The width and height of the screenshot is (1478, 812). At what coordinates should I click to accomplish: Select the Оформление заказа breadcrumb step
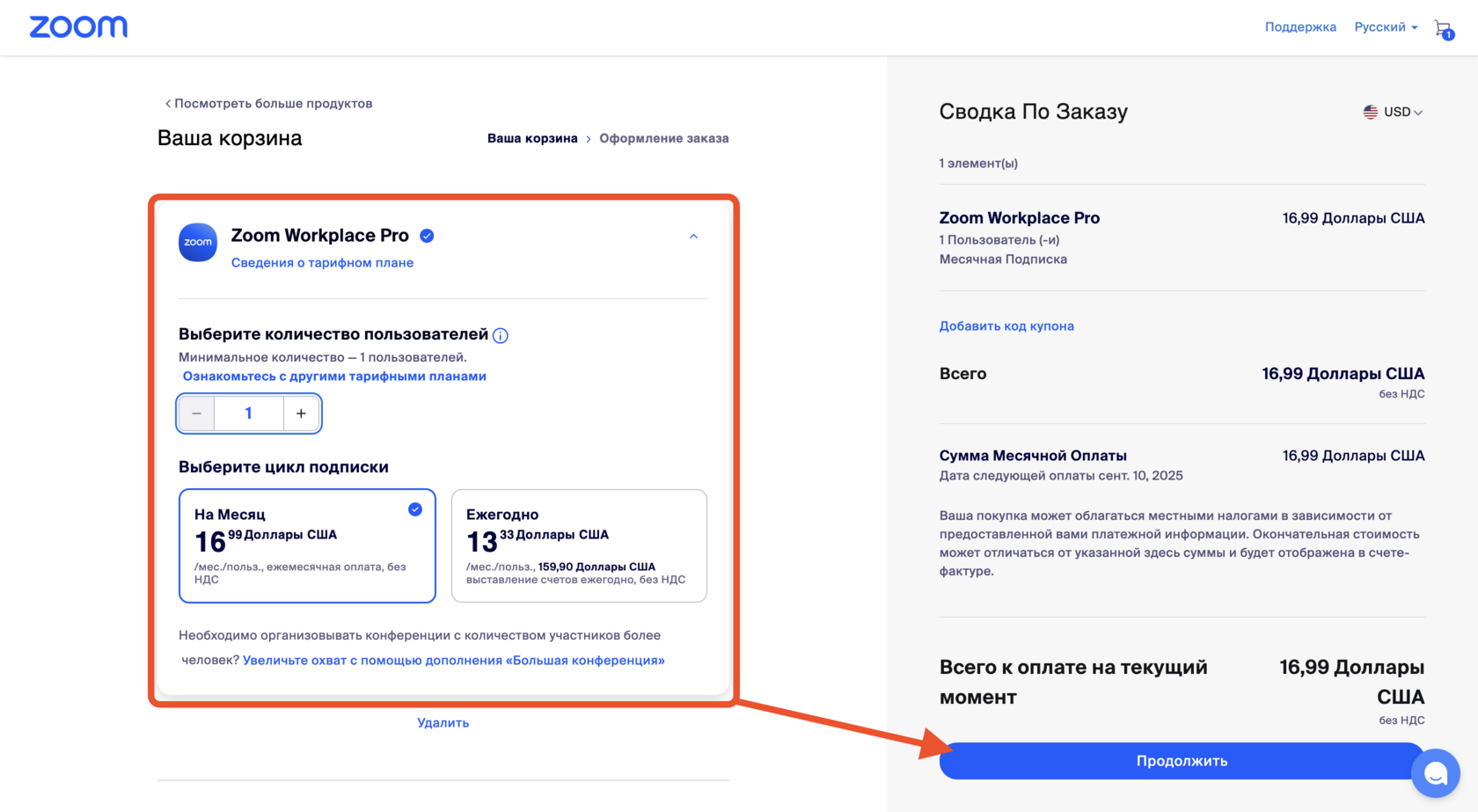[664, 138]
